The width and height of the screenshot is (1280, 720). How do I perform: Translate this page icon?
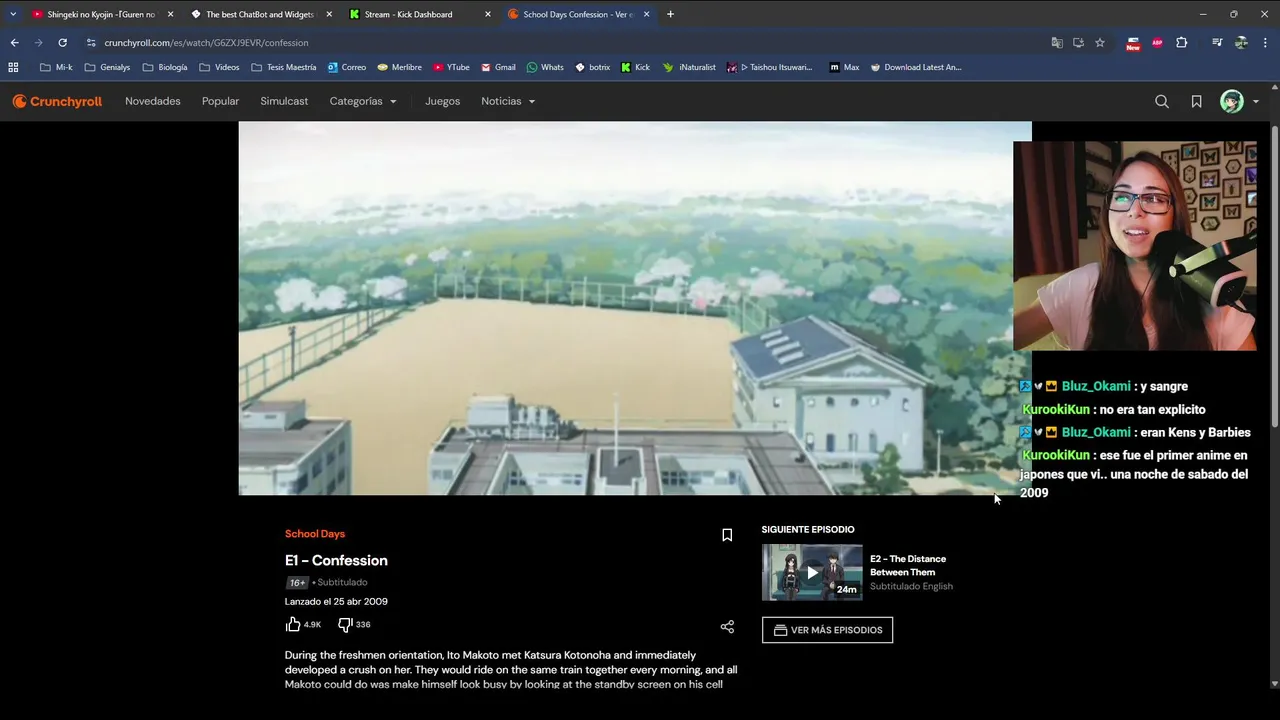click(x=1057, y=42)
